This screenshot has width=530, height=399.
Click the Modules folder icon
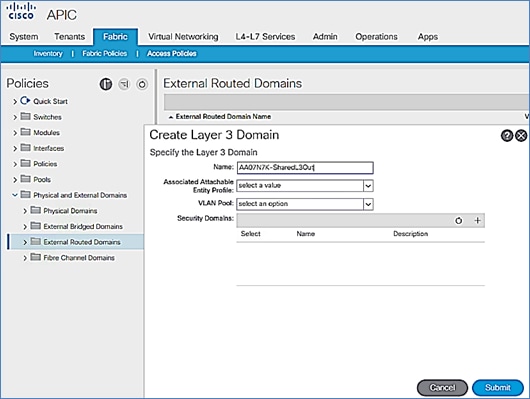click(25, 132)
